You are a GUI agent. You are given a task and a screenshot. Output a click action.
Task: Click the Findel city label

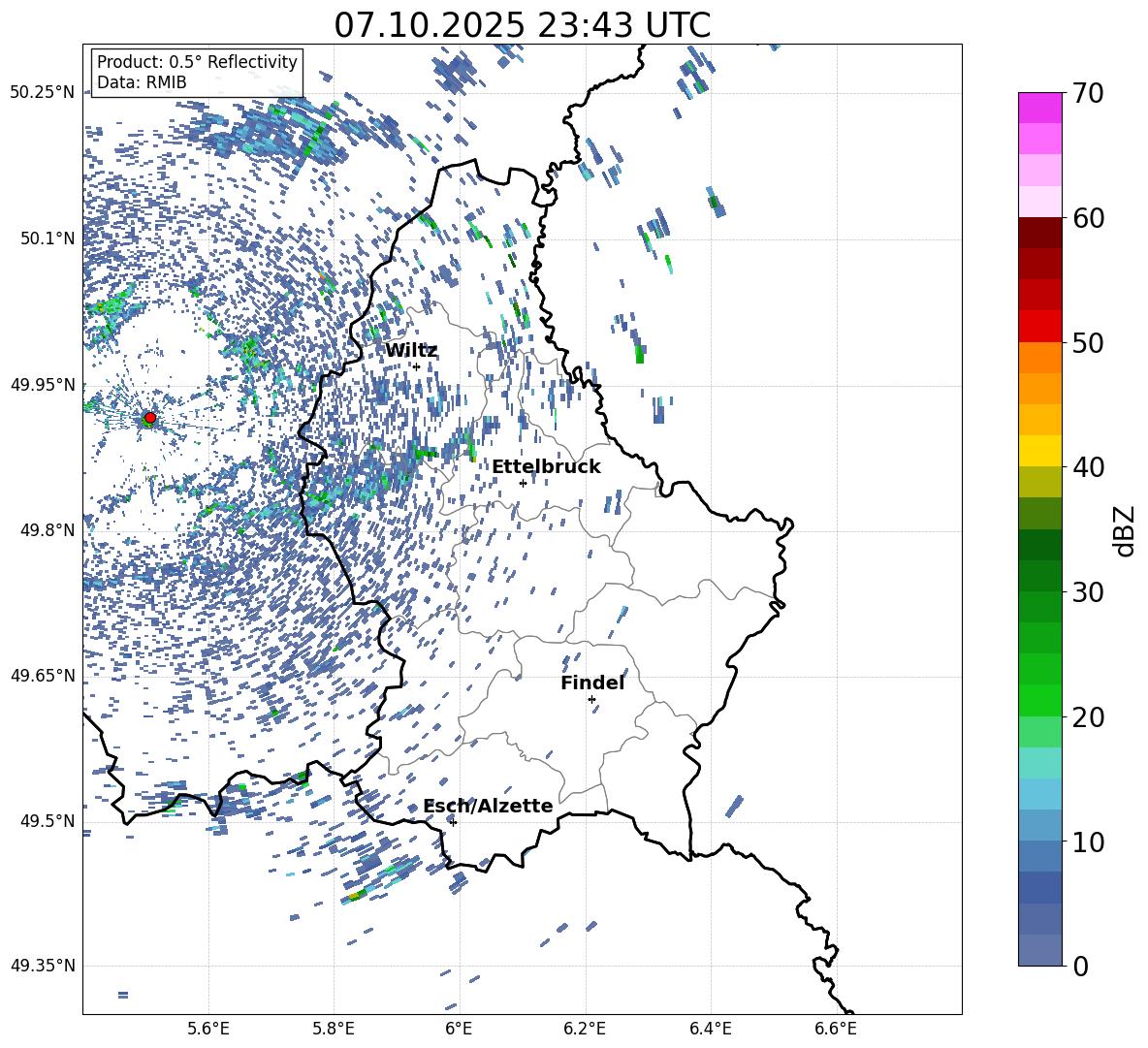pos(592,683)
